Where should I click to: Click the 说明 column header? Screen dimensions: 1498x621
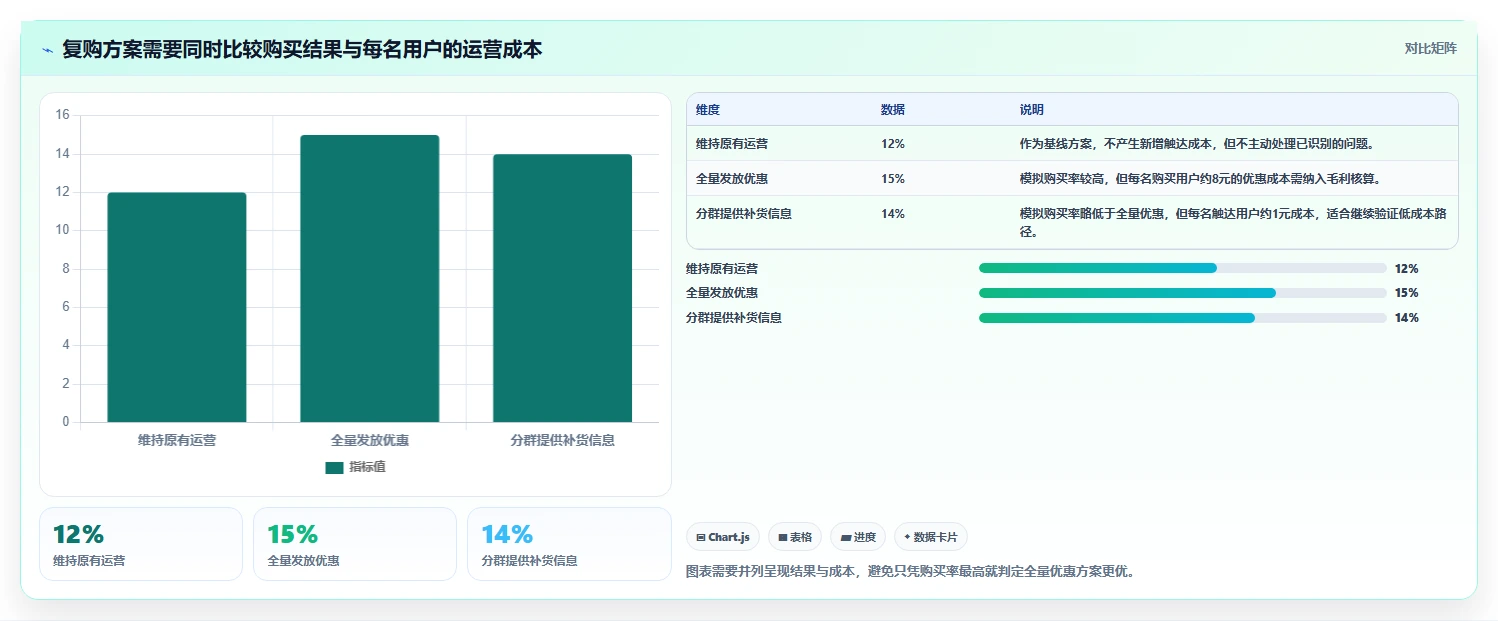1032,109
